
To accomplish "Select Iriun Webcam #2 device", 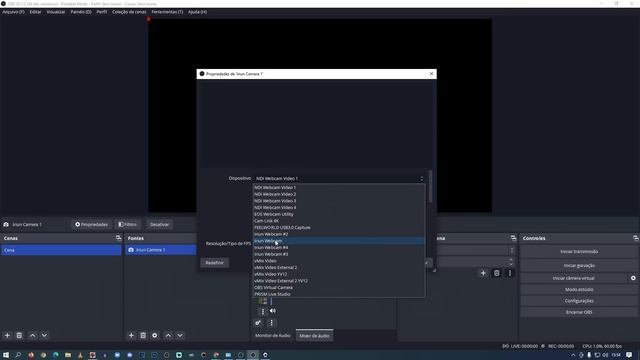I will point(339,234).
